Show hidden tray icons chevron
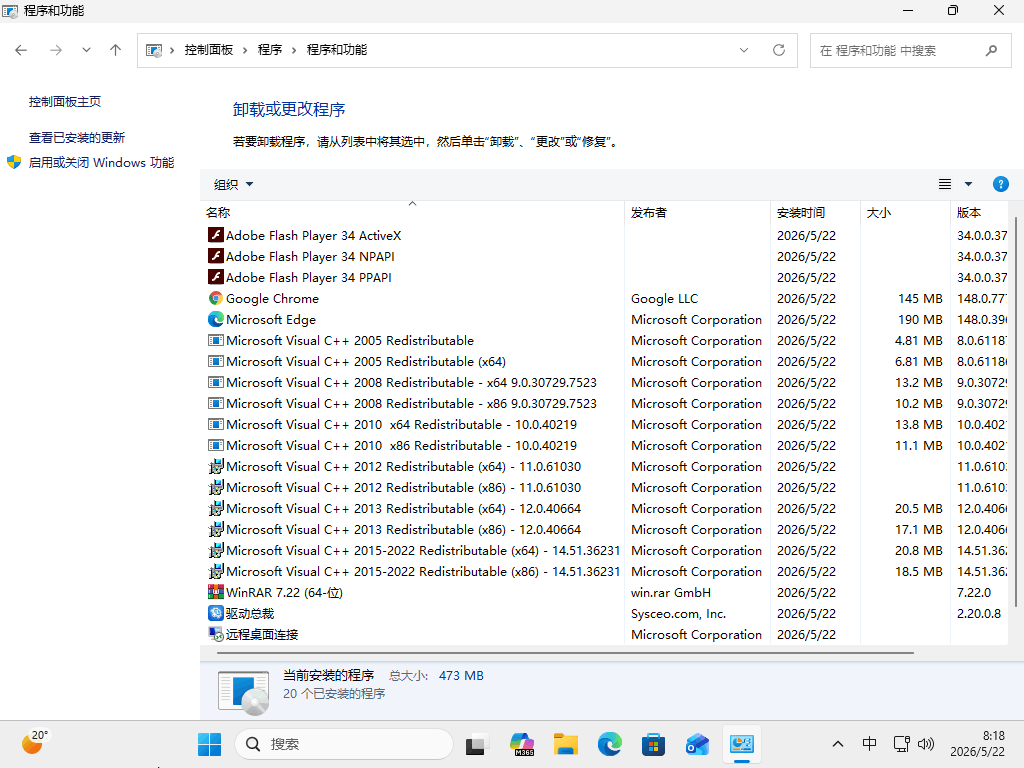 click(x=838, y=744)
